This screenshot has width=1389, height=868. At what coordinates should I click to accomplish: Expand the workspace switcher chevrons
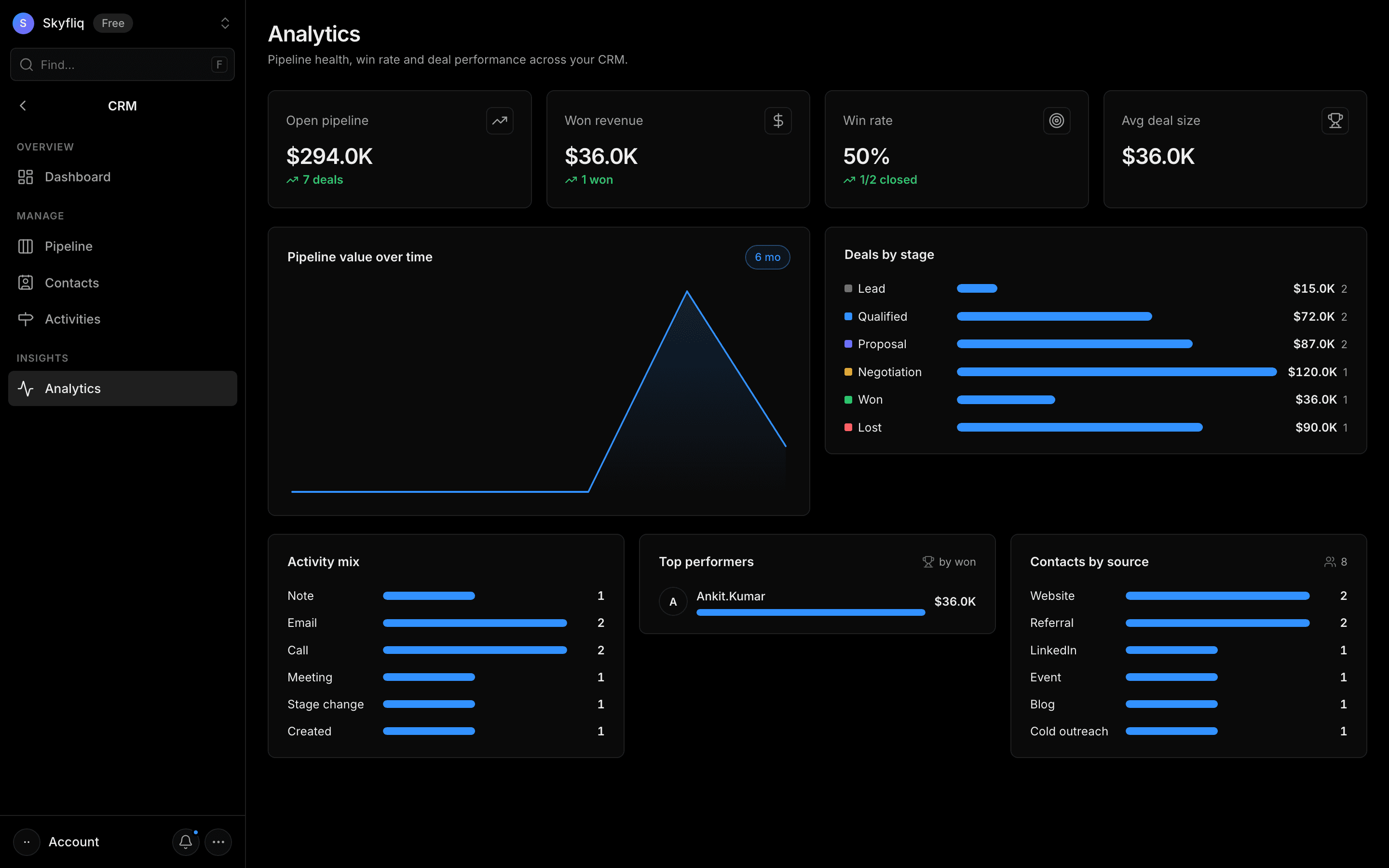click(x=225, y=23)
